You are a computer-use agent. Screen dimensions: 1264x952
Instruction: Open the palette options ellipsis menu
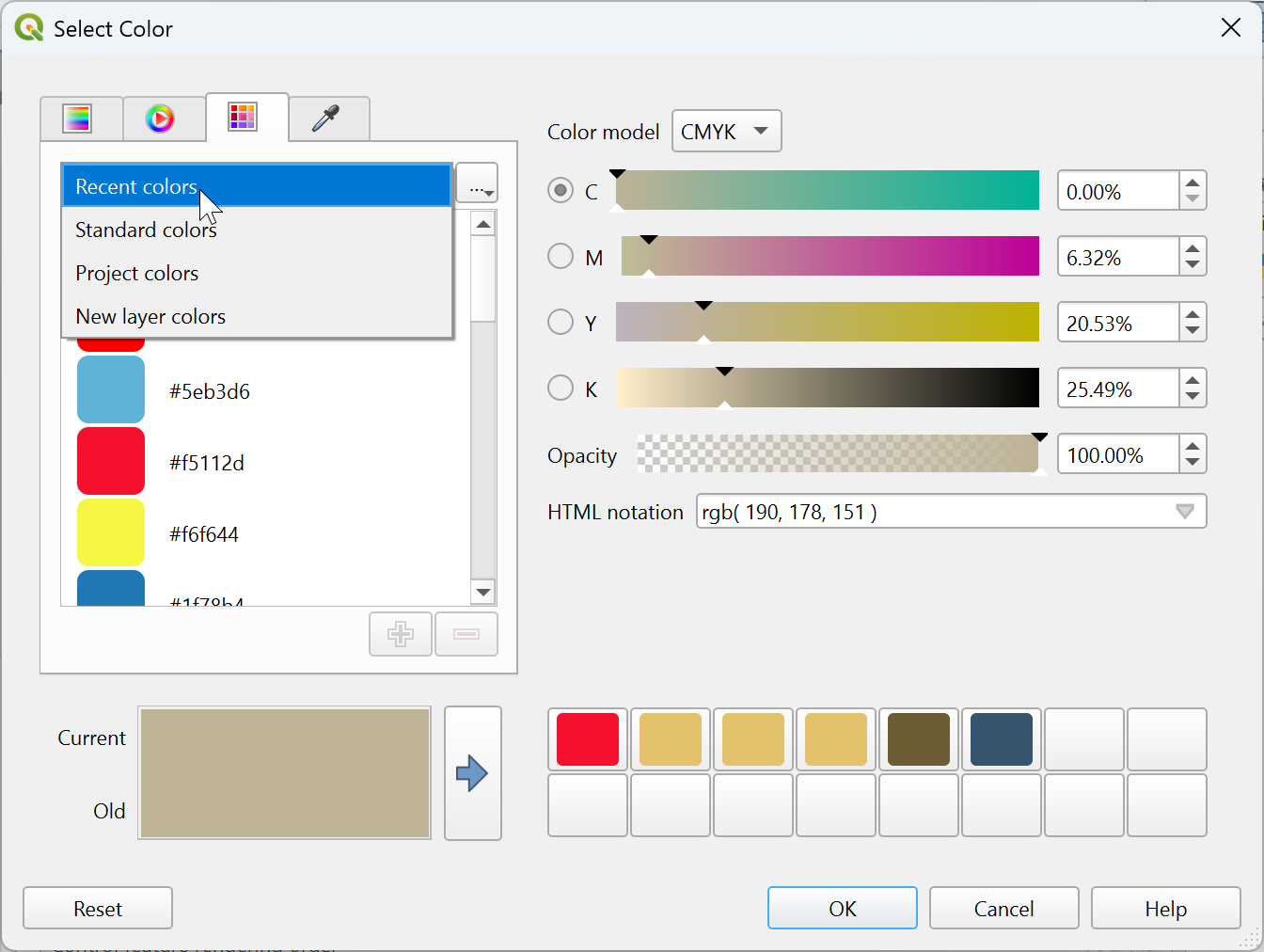477,182
